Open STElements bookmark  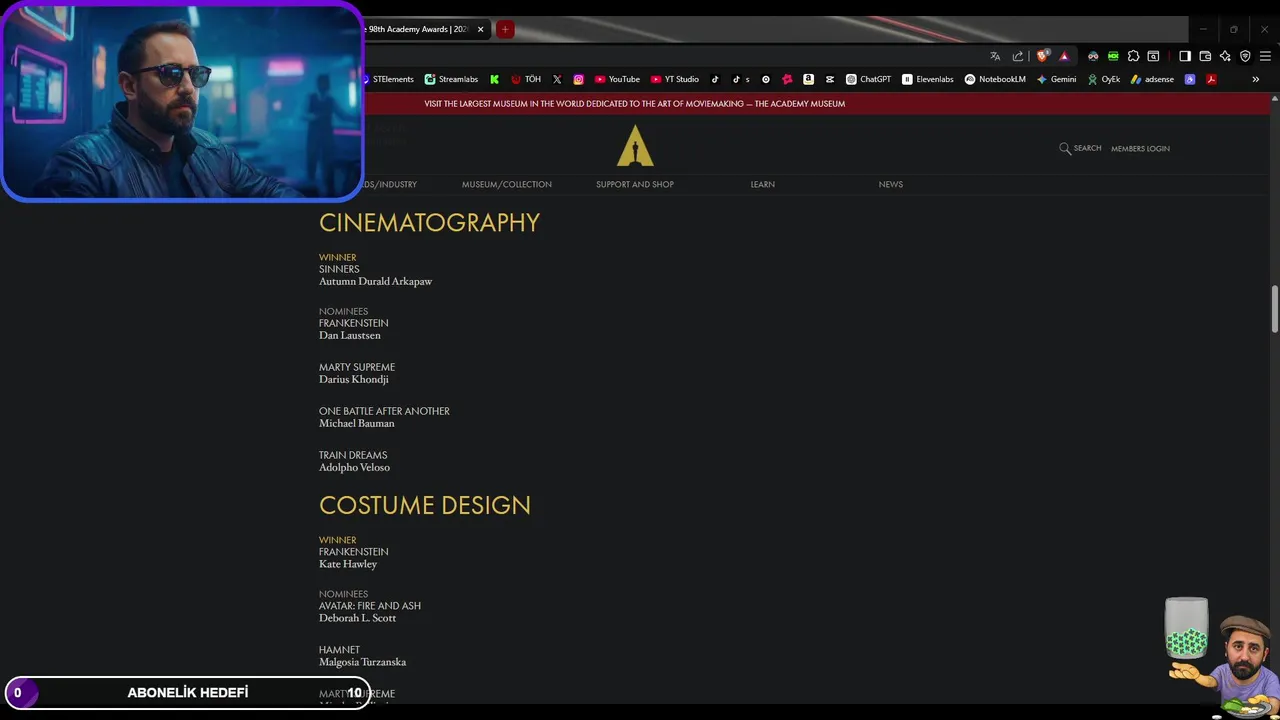[x=388, y=79]
